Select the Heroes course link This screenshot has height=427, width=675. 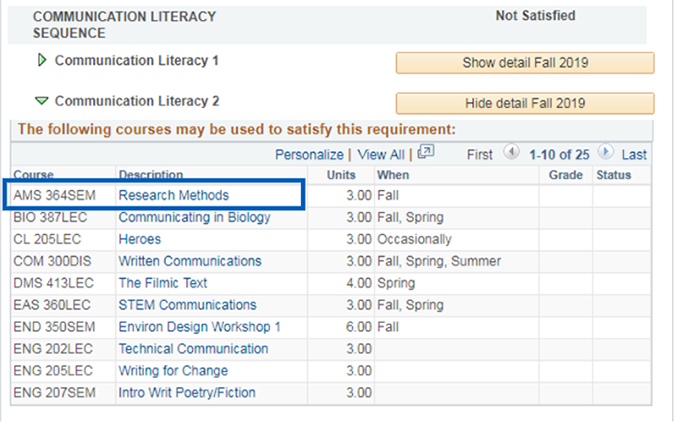[x=139, y=239]
